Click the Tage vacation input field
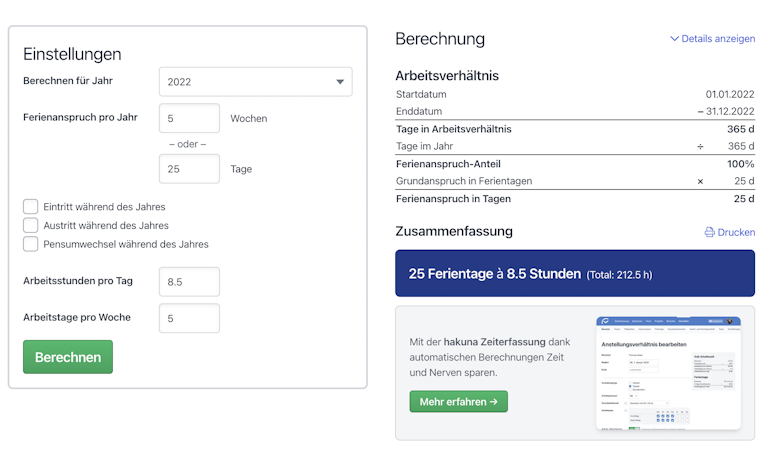 click(x=189, y=169)
